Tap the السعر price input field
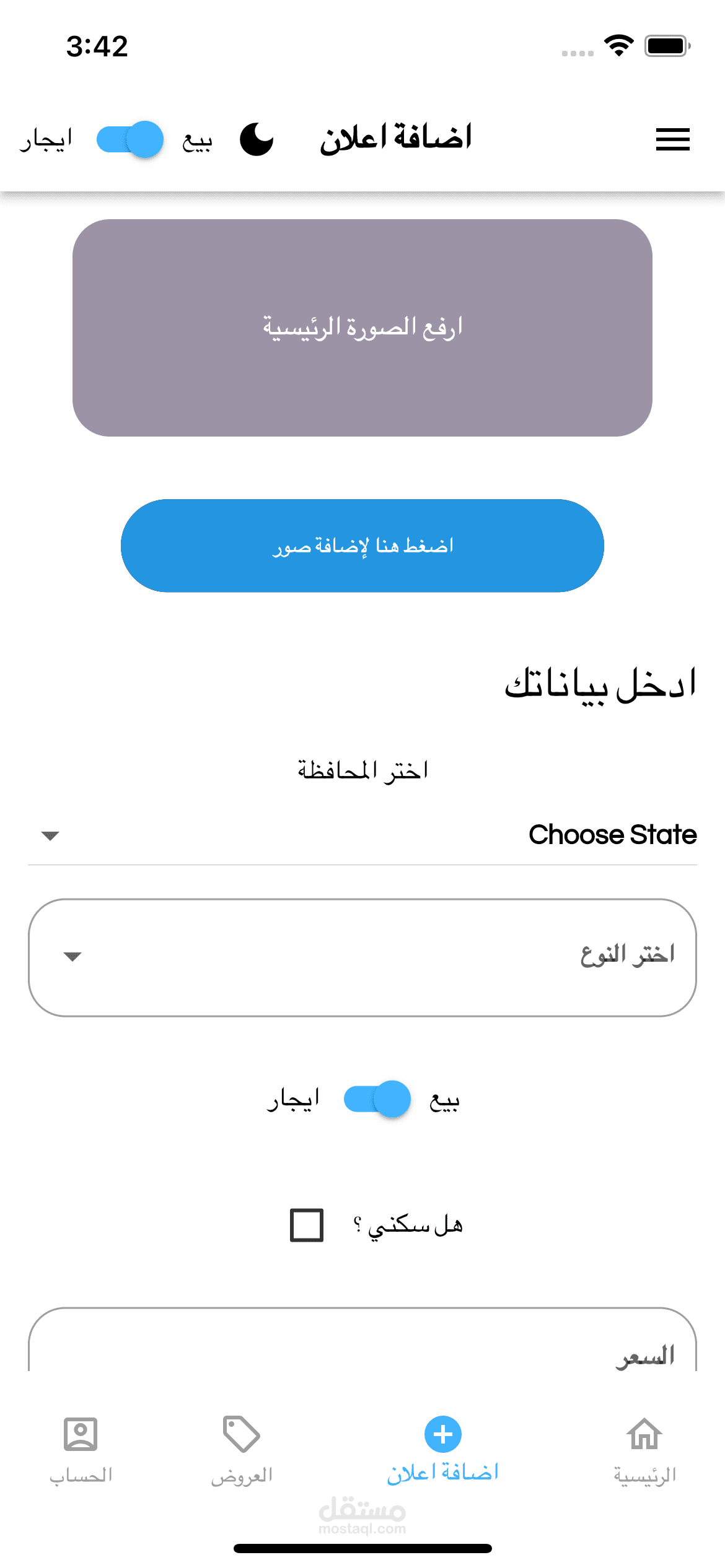 (x=362, y=1350)
